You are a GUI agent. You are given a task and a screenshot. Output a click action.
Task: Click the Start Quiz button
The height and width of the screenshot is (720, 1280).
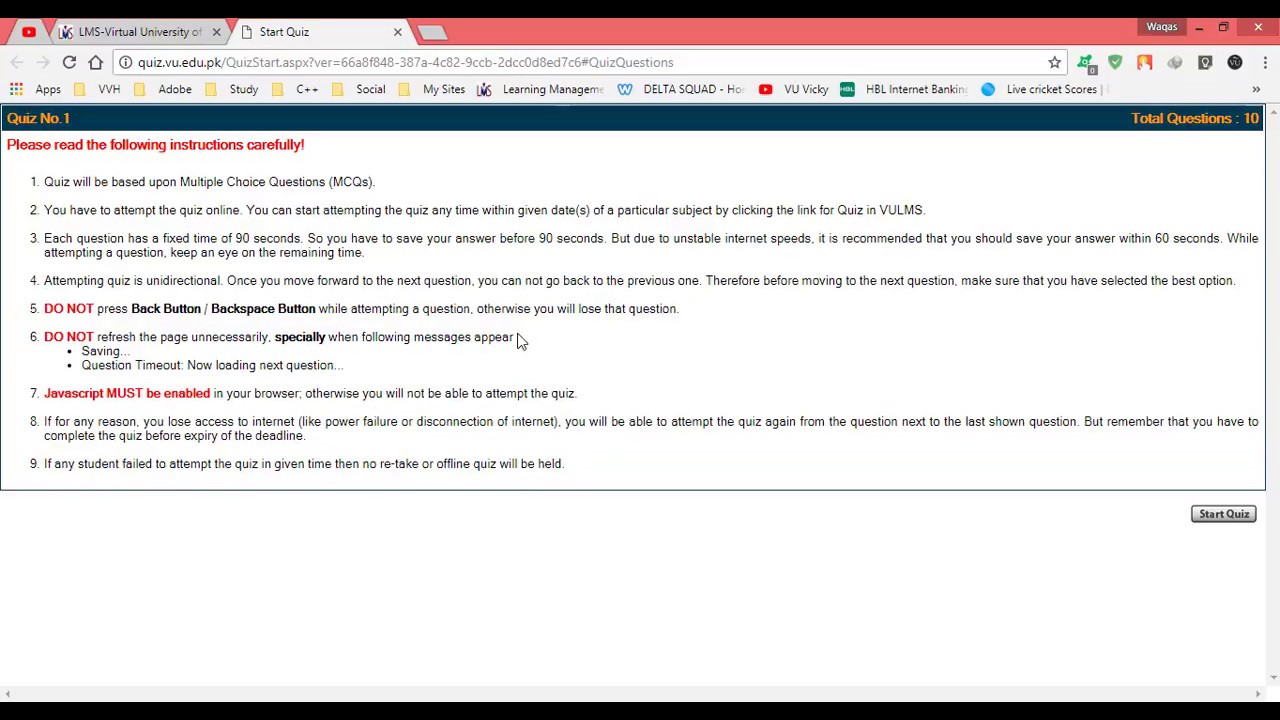point(1223,514)
